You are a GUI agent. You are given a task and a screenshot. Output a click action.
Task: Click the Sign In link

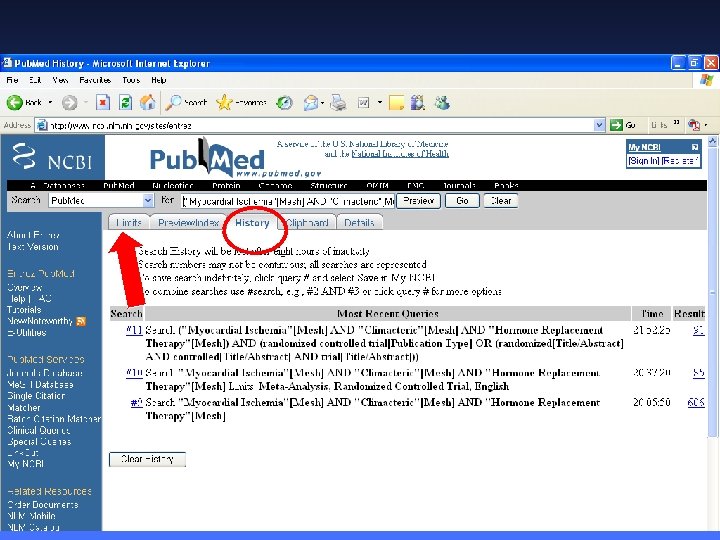coord(643,161)
